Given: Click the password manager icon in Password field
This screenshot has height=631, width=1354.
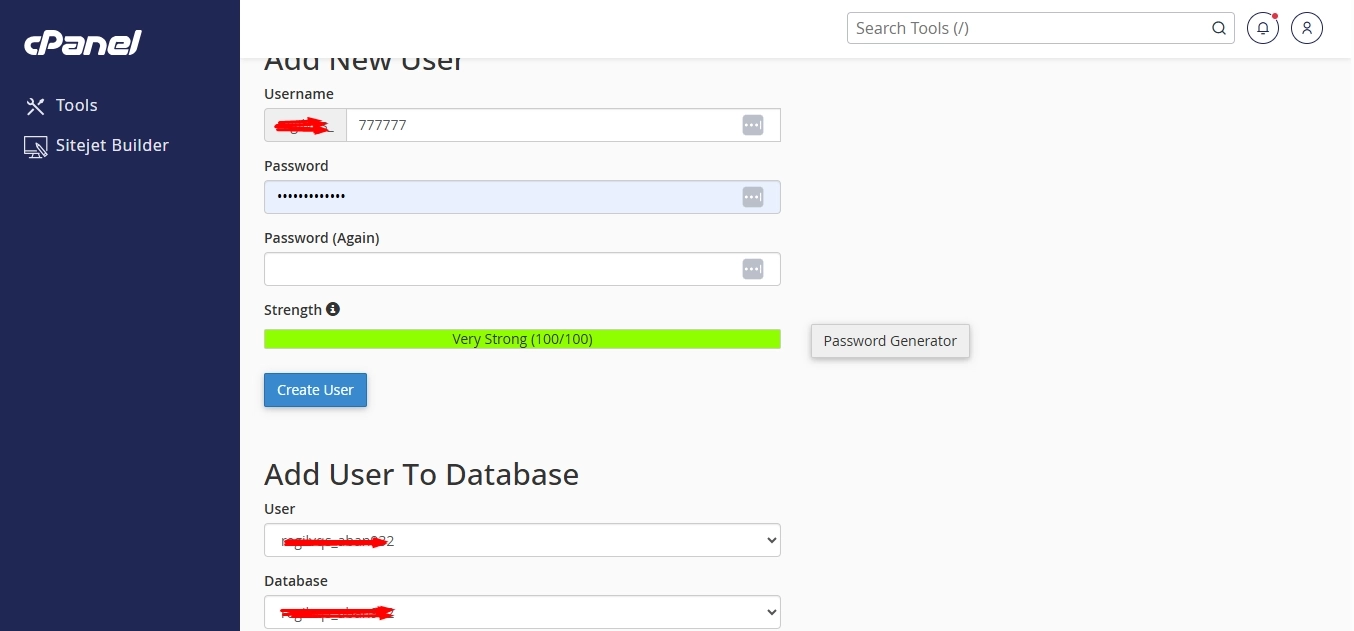Looking at the screenshot, I should click(753, 197).
